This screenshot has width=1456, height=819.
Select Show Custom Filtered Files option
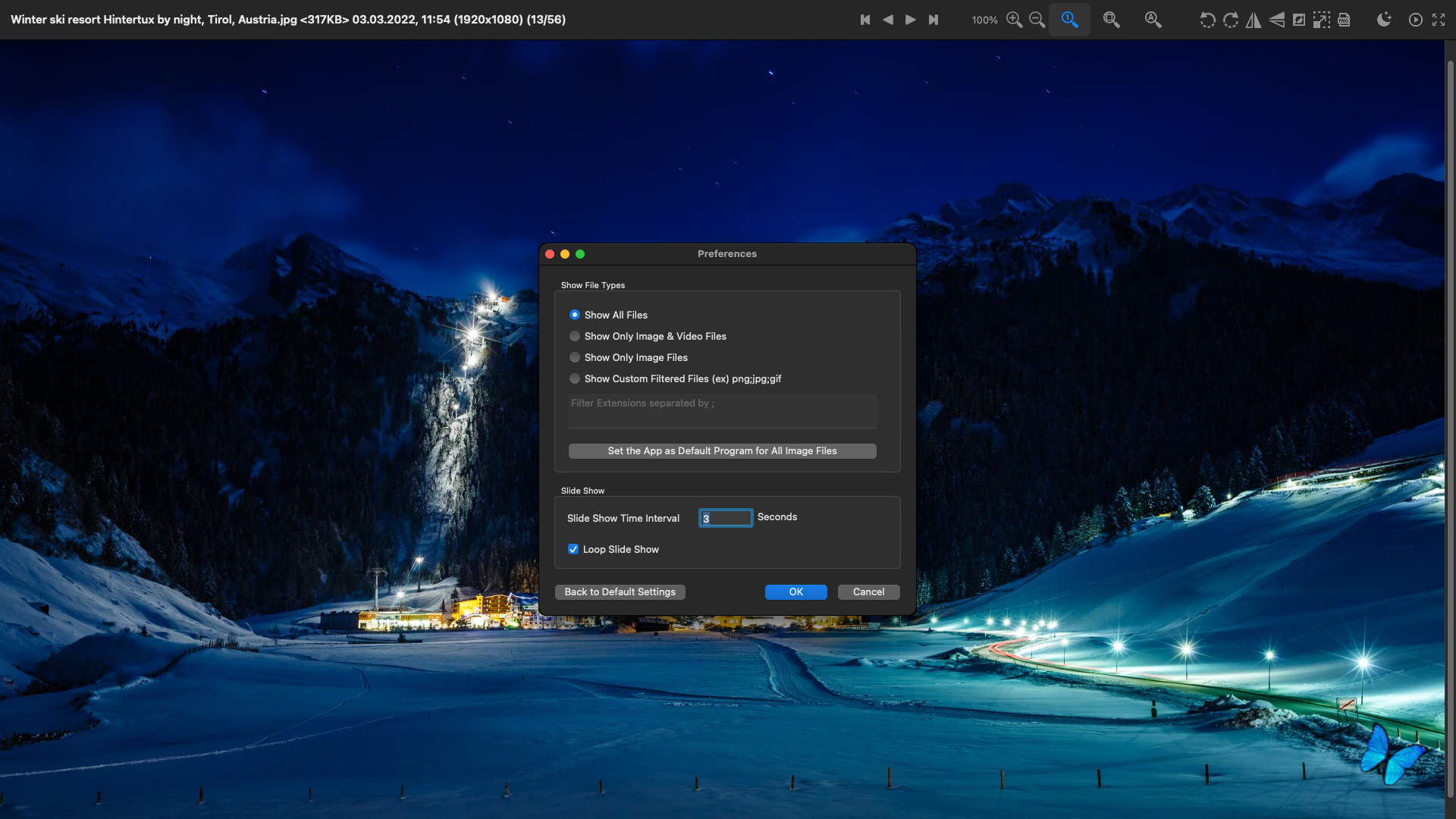point(575,378)
